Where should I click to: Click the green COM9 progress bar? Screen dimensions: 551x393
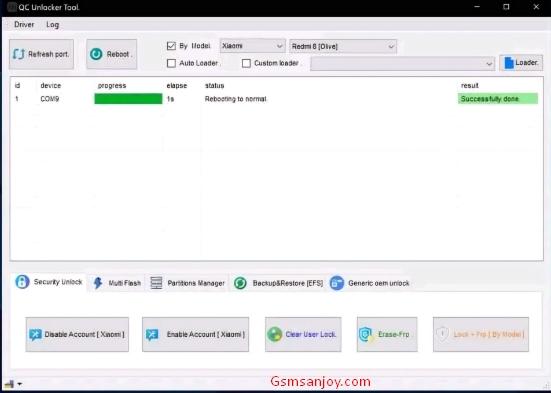128,99
